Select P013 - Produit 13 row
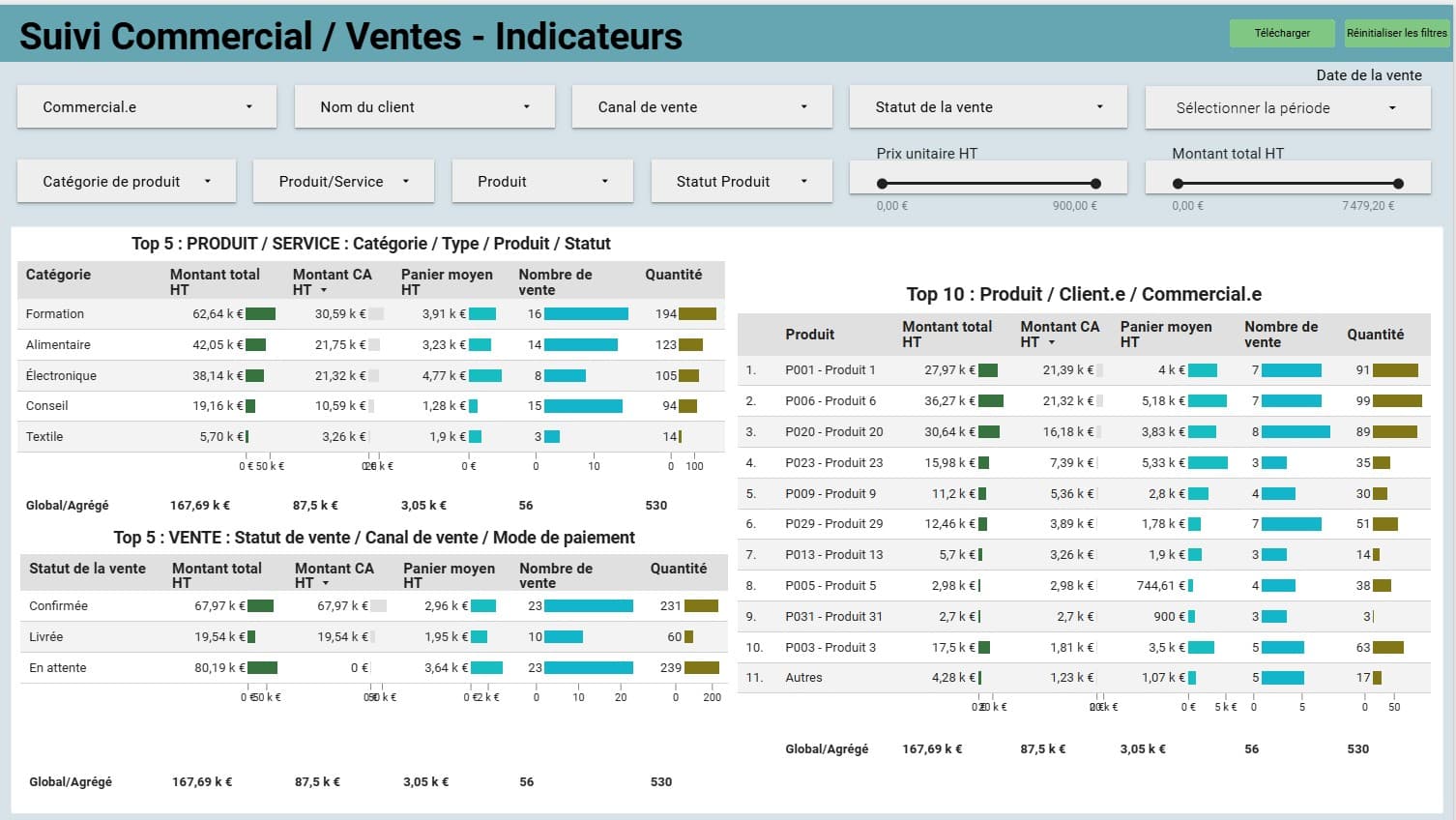The width and height of the screenshot is (1456, 820). point(1084,555)
